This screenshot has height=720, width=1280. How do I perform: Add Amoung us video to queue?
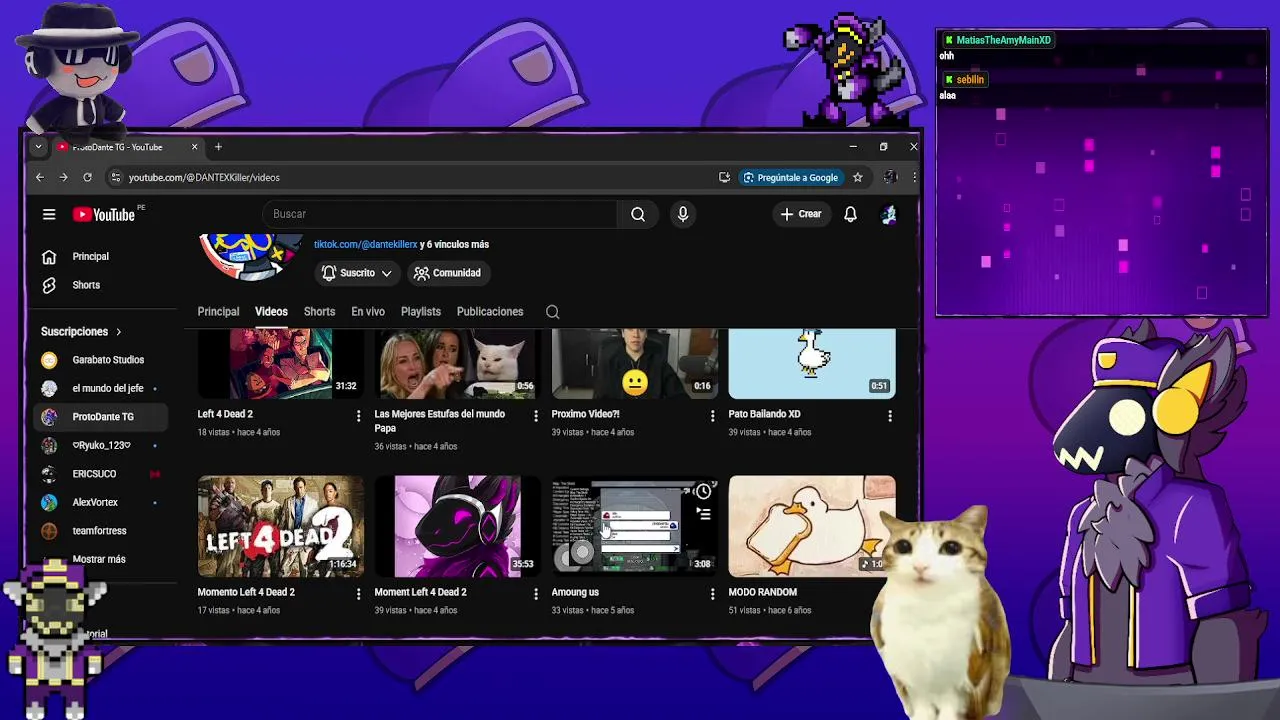pos(703,514)
